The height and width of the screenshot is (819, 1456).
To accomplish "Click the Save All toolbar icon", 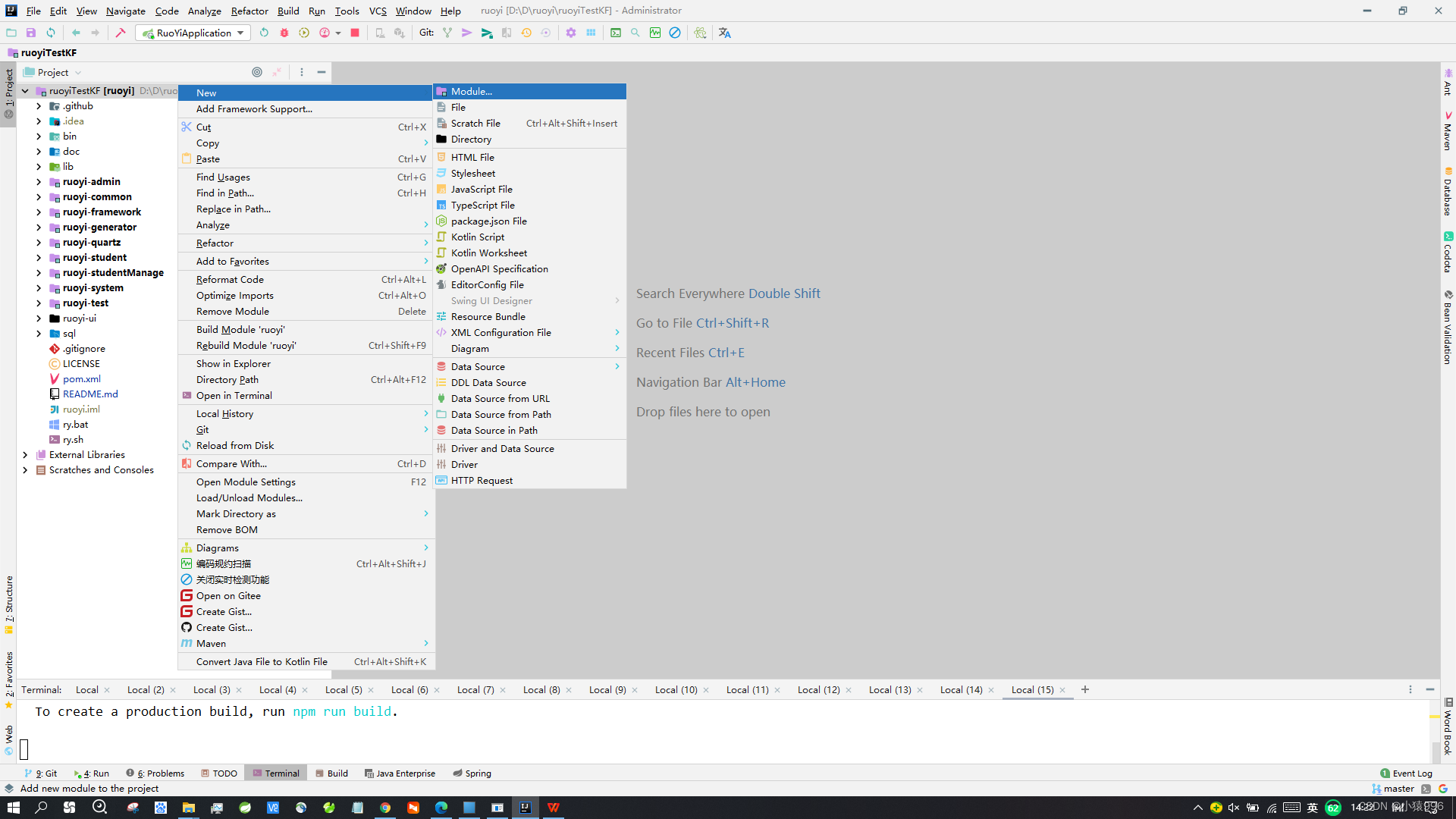I will 31,33.
